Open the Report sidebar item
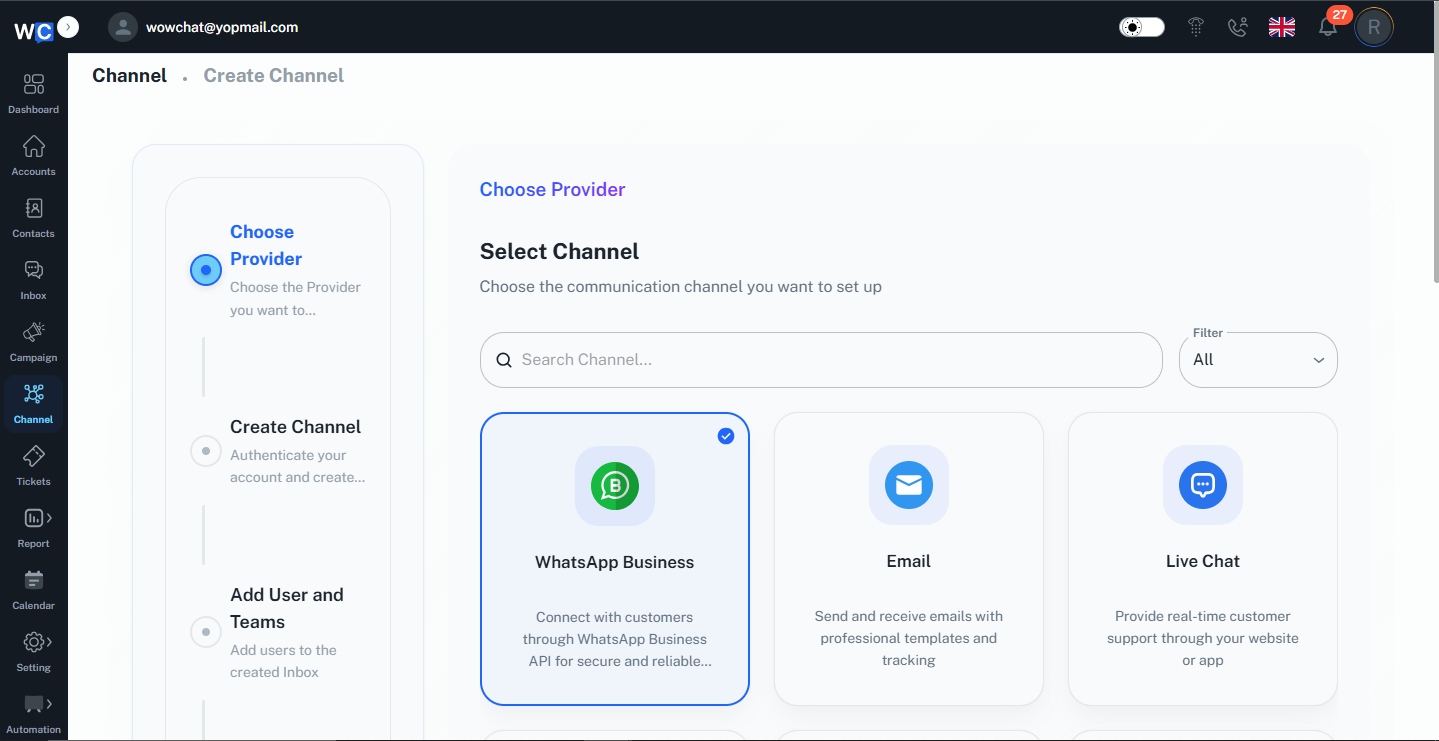Image resolution: width=1439 pixels, height=741 pixels. coord(34,528)
